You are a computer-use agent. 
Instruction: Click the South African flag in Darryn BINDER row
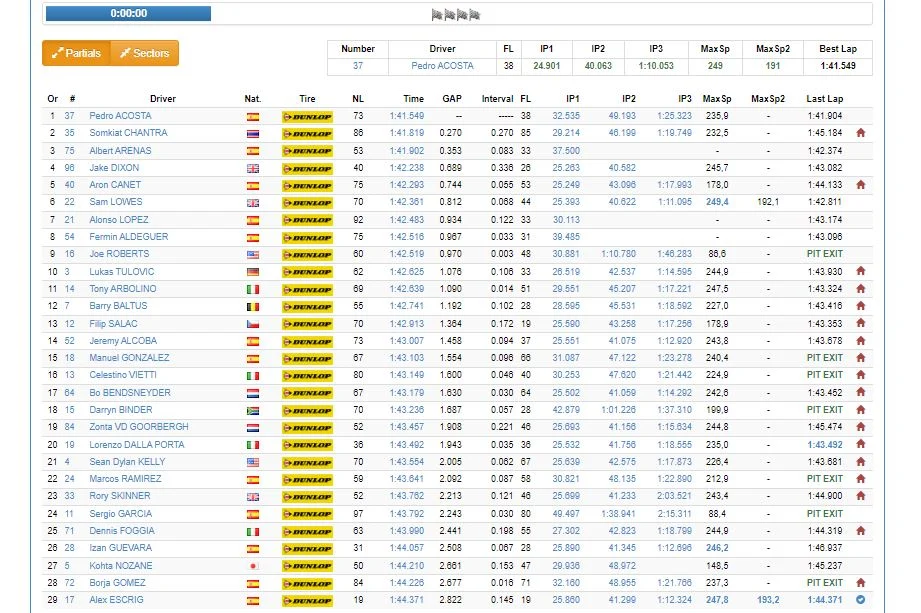click(x=253, y=410)
